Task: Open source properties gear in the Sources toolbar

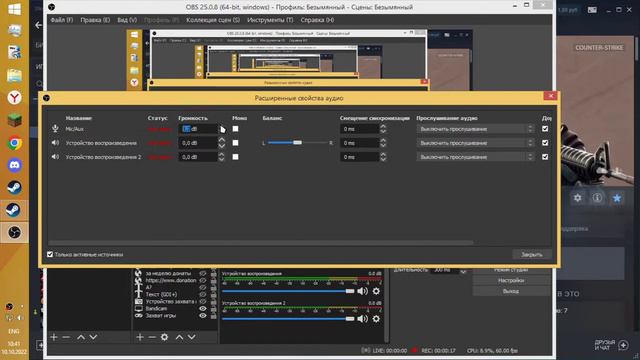Action: 164,337
